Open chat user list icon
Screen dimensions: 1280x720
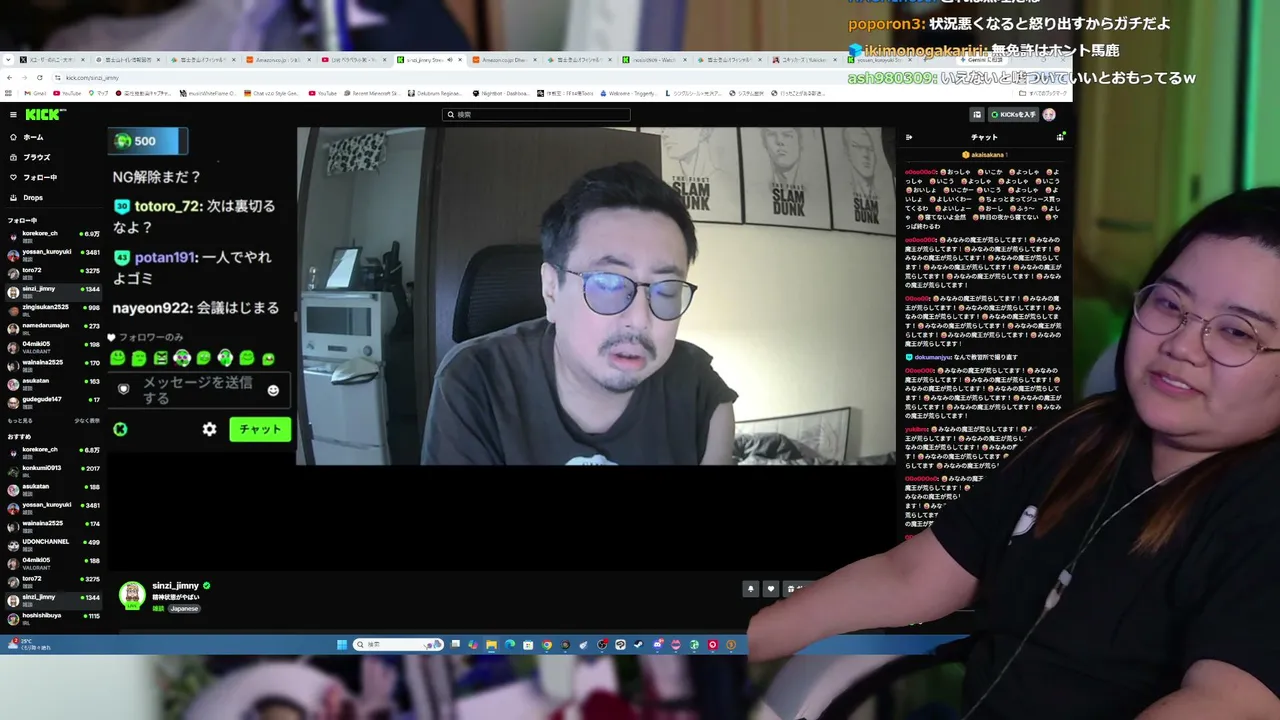1060,137
